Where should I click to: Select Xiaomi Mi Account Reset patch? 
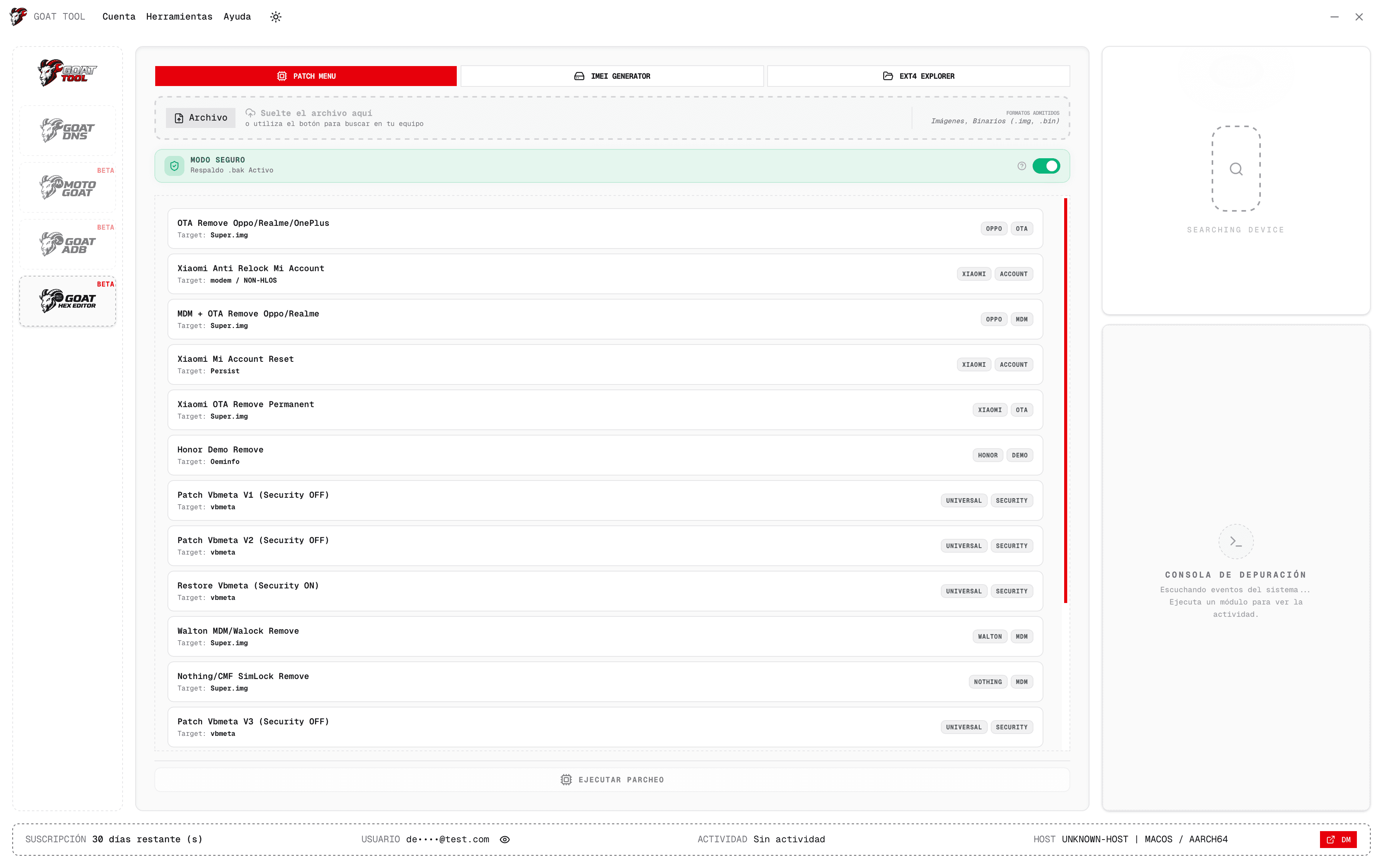click(605, 364)
